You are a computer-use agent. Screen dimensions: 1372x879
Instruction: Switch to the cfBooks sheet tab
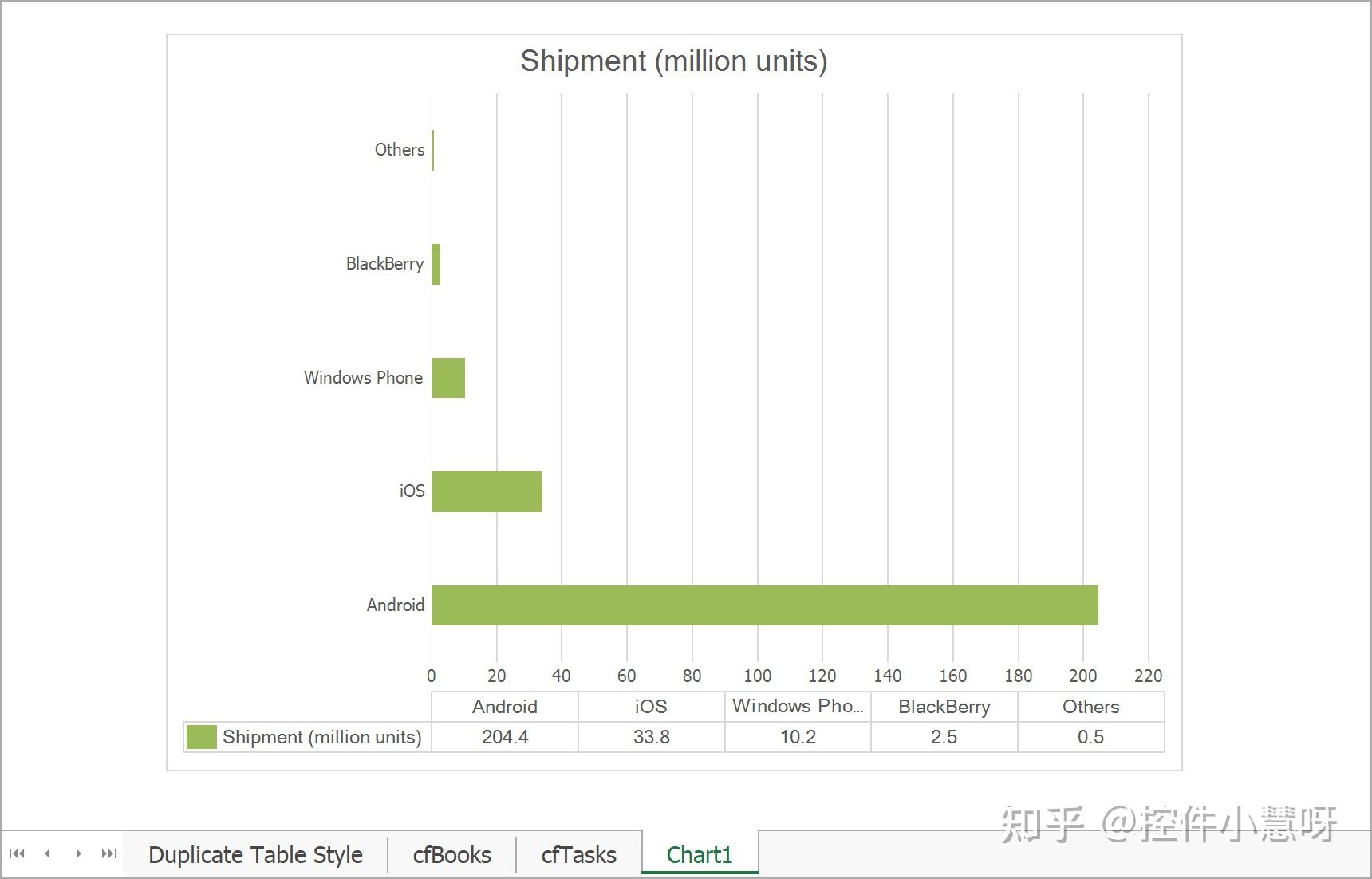point(452,855)
